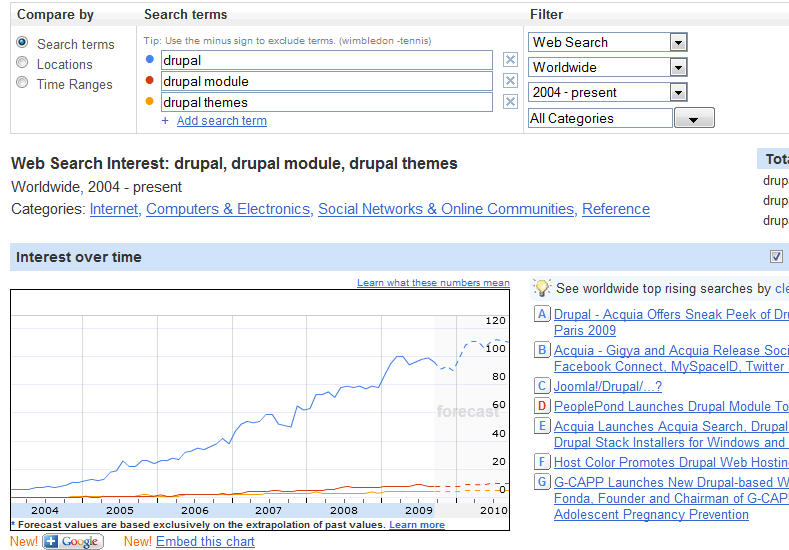
Task: Click news marker E icon
Action: 542,426
